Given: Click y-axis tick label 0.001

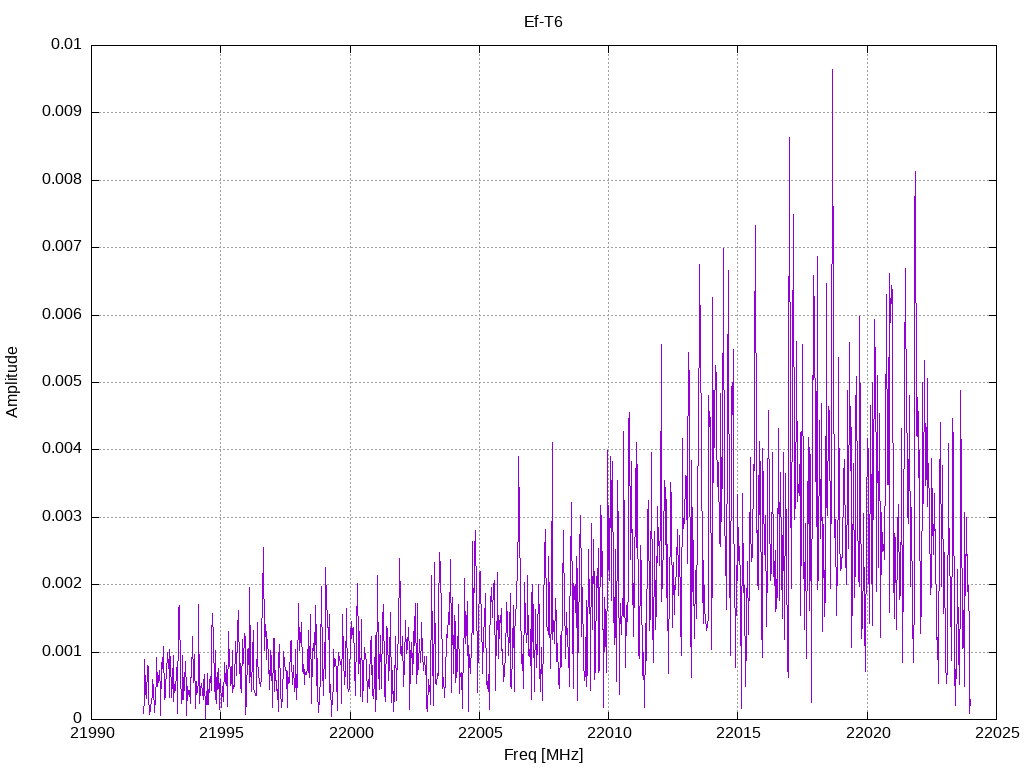Looking at the screenshot, I should pos(62,652).
